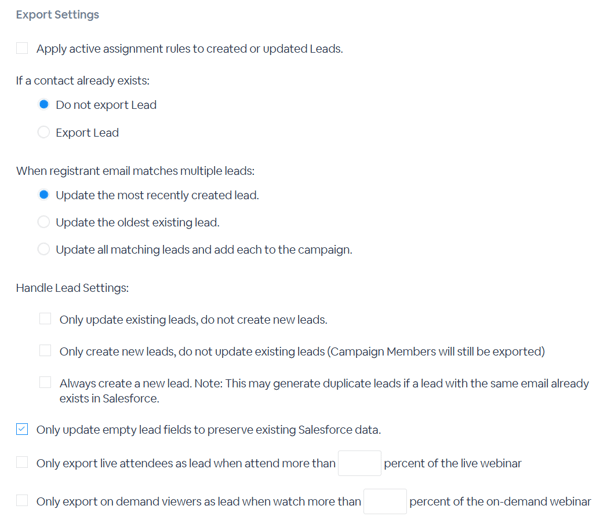Select the "Do not export Lead" radio option

(43, 104)
